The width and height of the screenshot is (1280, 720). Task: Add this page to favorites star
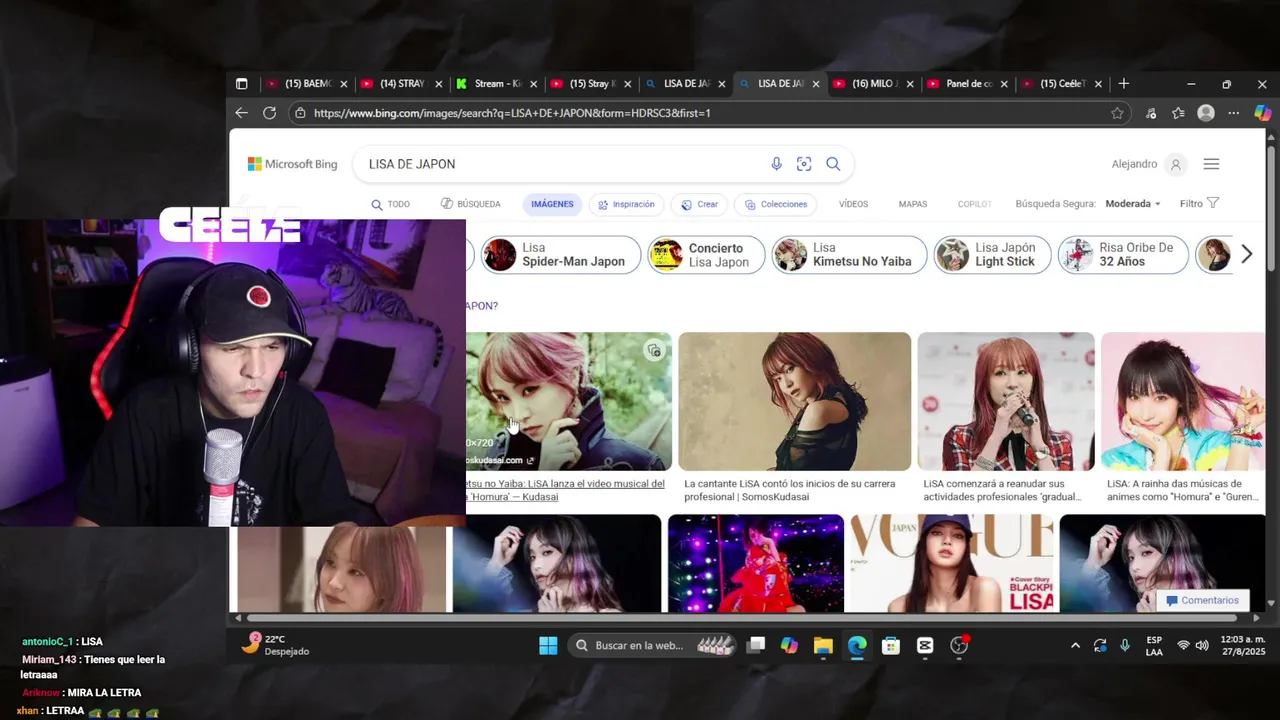(x=1117, y=113)
